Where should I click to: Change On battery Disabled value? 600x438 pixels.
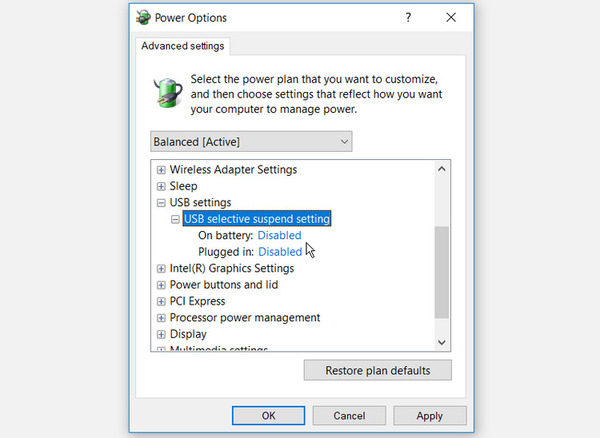[279, 235]
